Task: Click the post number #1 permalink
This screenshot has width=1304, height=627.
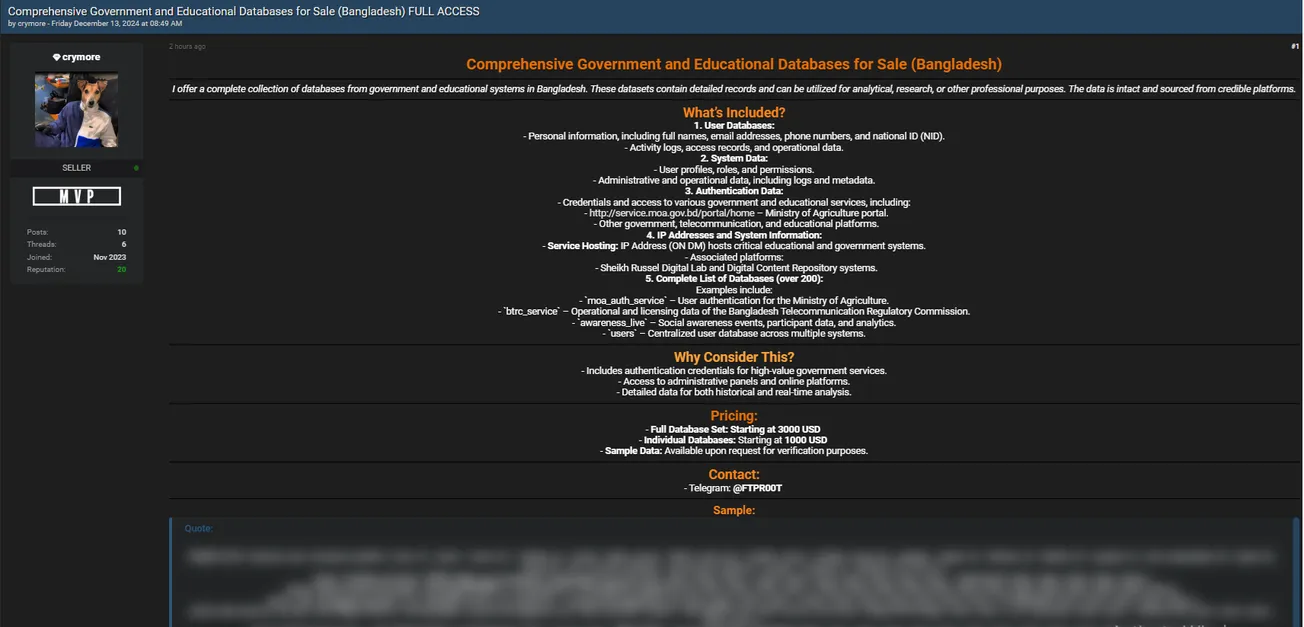Action: click(x=1294, y=47)
